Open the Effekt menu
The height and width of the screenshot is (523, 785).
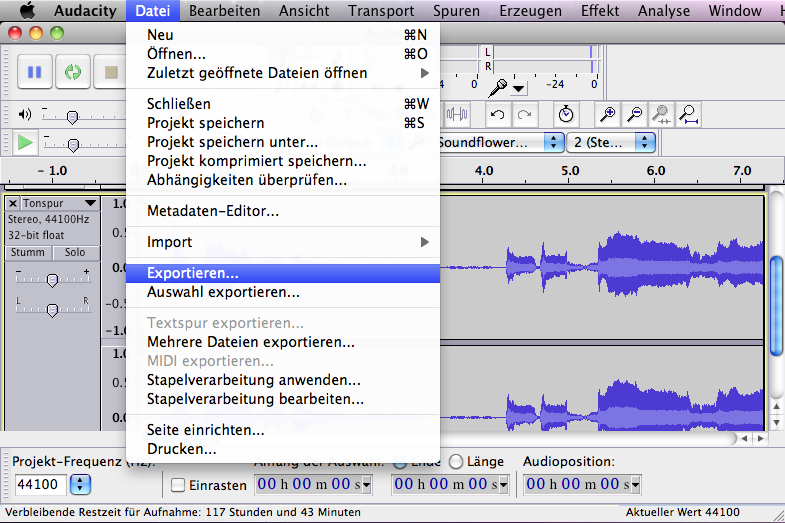pos(599,11)
